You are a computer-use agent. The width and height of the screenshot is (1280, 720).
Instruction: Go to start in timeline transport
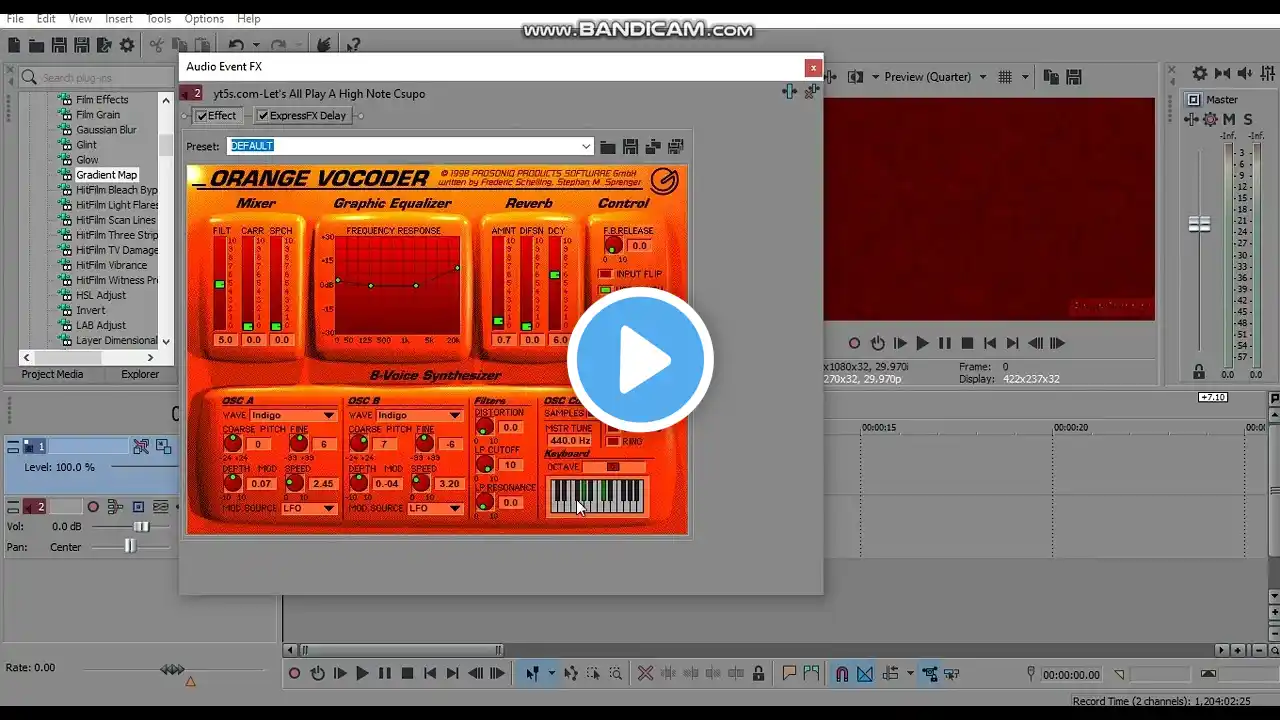(x=430, y=674)
